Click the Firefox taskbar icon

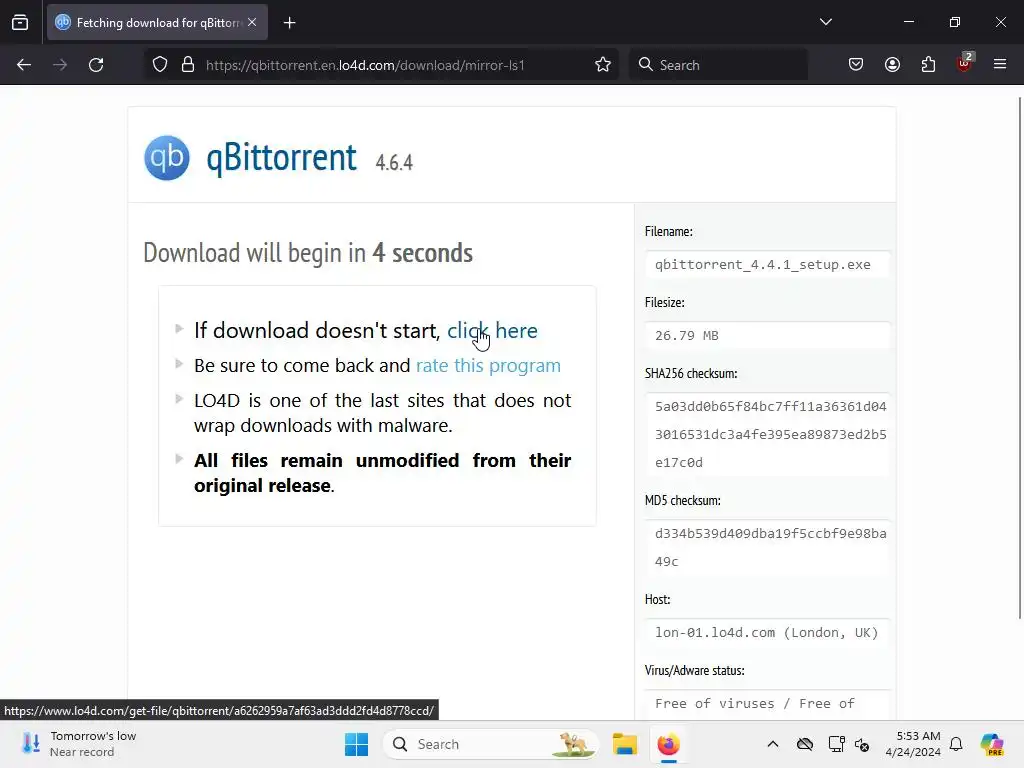(668, 744)
